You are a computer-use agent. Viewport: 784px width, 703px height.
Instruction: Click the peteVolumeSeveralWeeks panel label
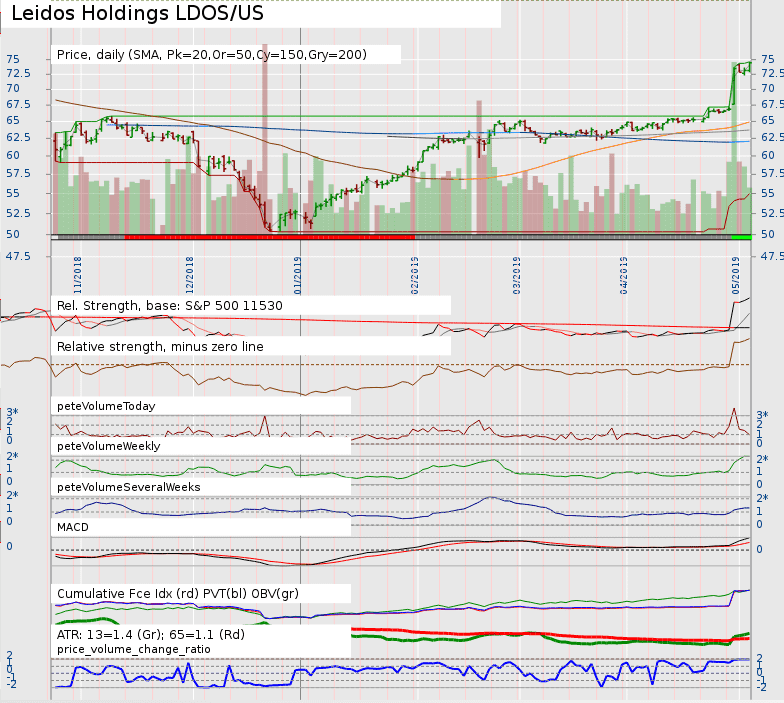128,487
